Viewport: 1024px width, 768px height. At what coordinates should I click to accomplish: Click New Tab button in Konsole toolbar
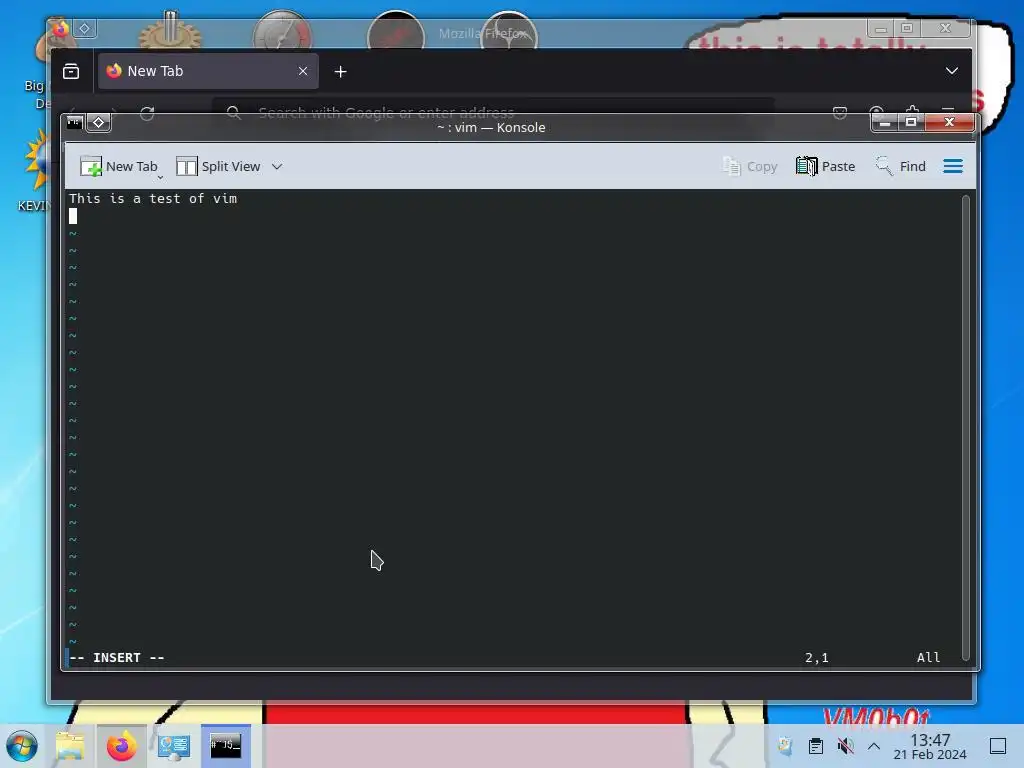tap(118, 167)
